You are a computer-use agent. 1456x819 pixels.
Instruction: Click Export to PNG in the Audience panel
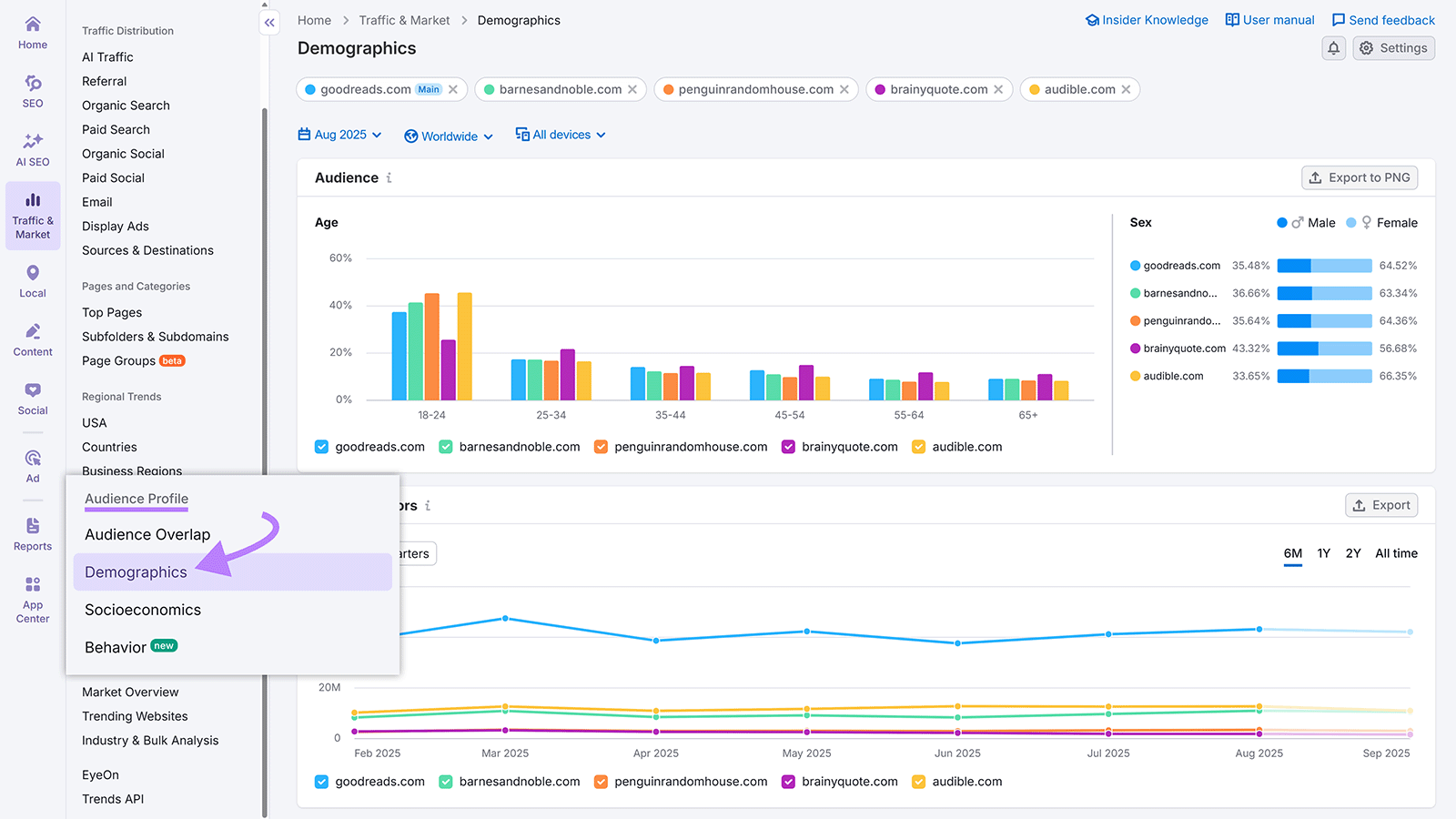1359,177
